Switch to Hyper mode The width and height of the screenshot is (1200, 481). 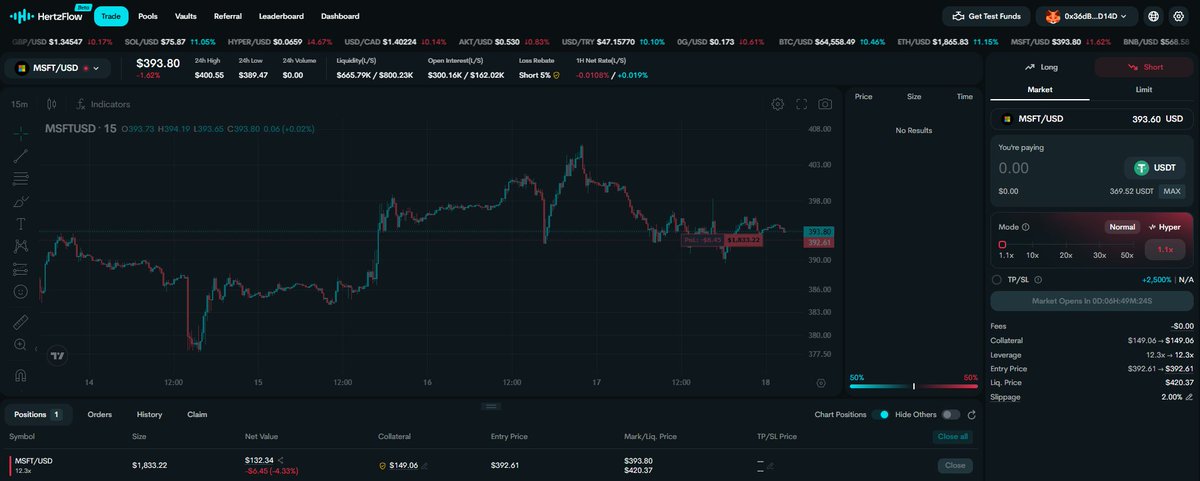1164,227
